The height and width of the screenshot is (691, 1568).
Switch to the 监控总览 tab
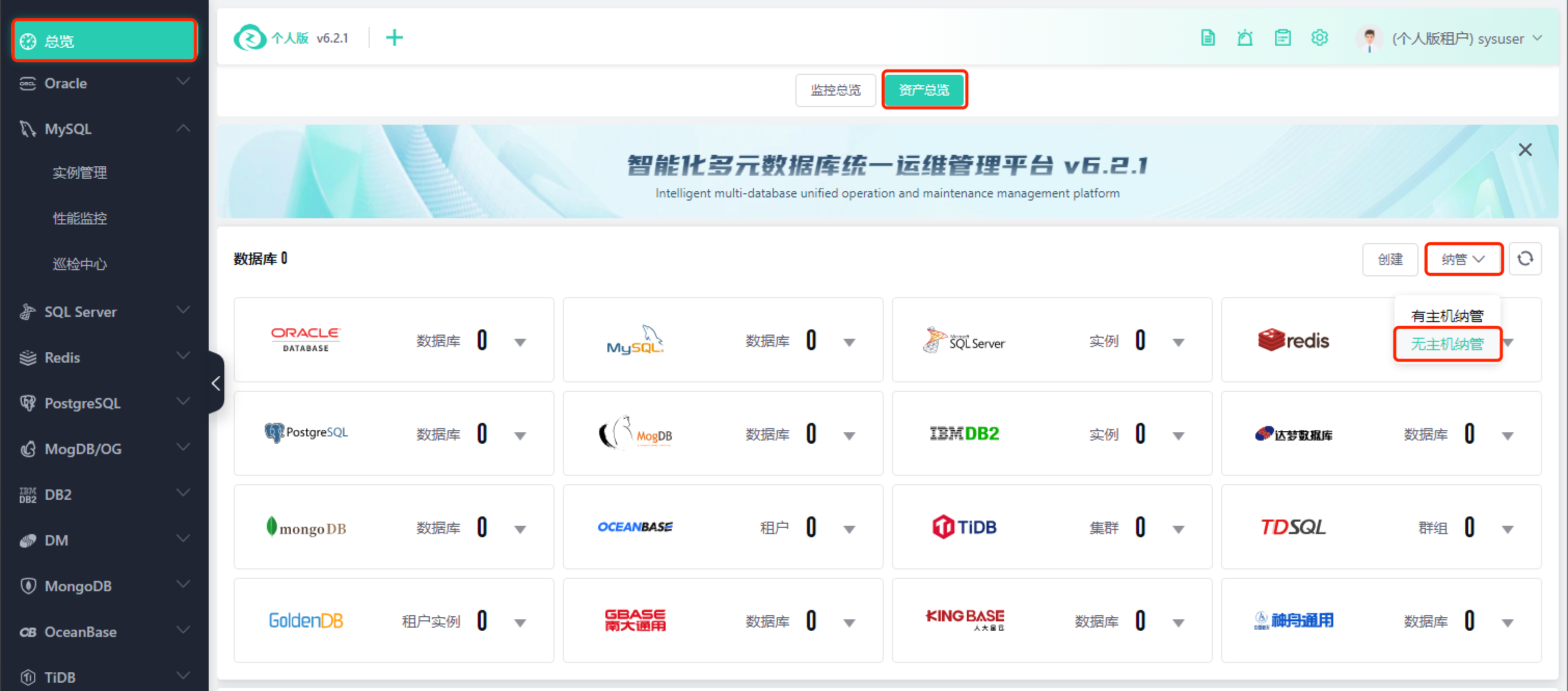[x=835, y=90]
